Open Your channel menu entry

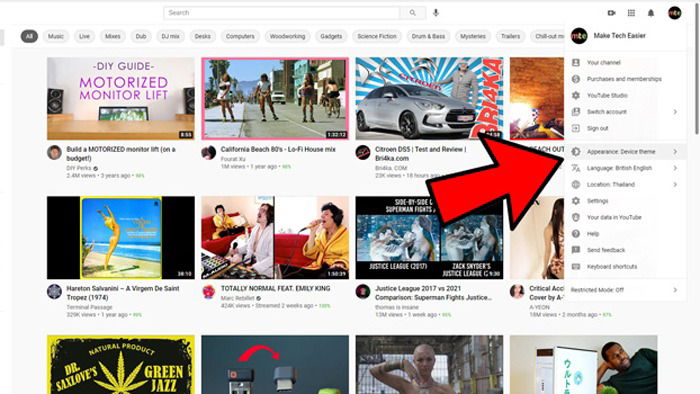pyautogui.click(x=604, y=62)
